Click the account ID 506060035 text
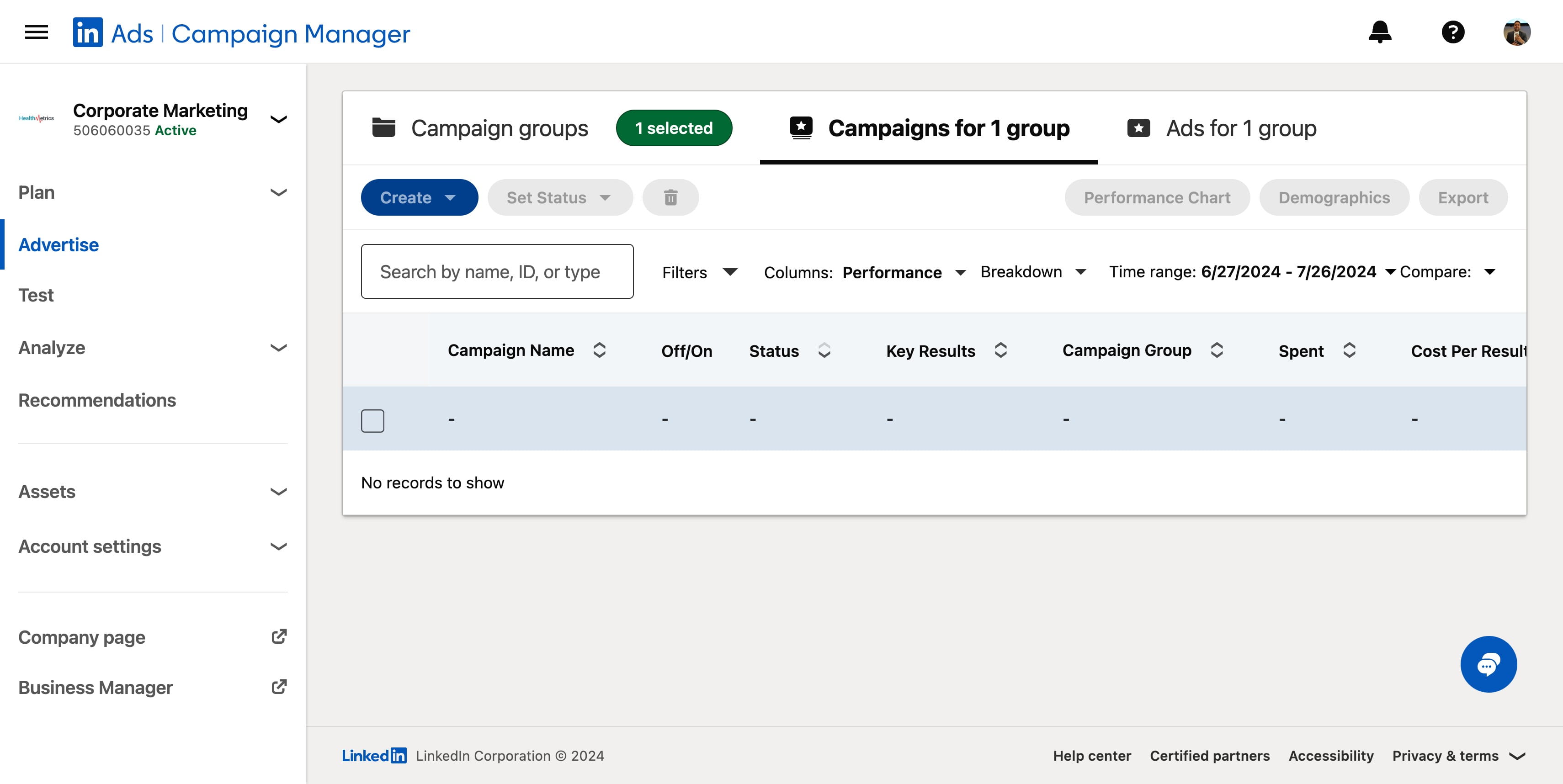This screenshot has width=1563, height=784. [112, 130]
